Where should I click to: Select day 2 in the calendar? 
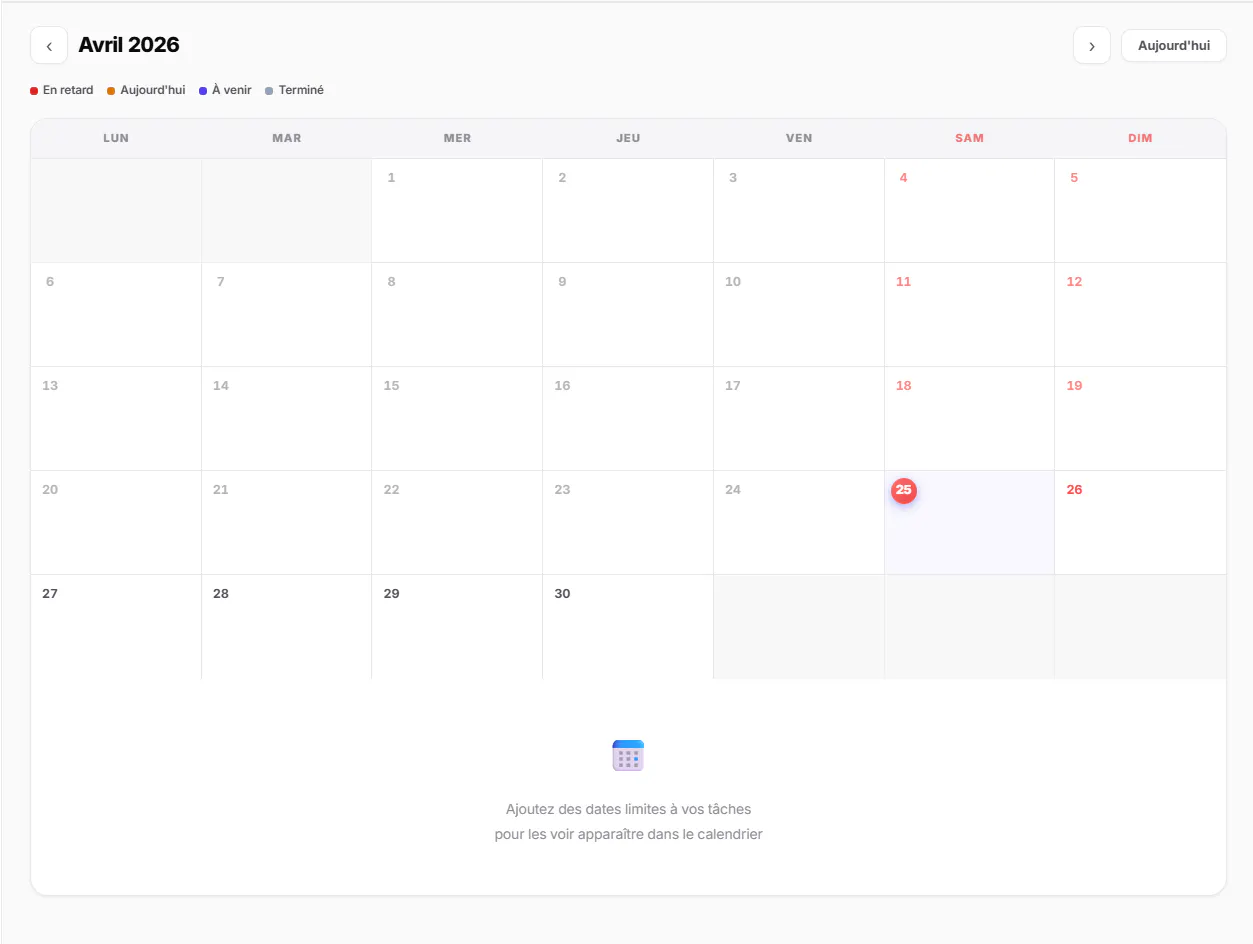click(628, 210)
